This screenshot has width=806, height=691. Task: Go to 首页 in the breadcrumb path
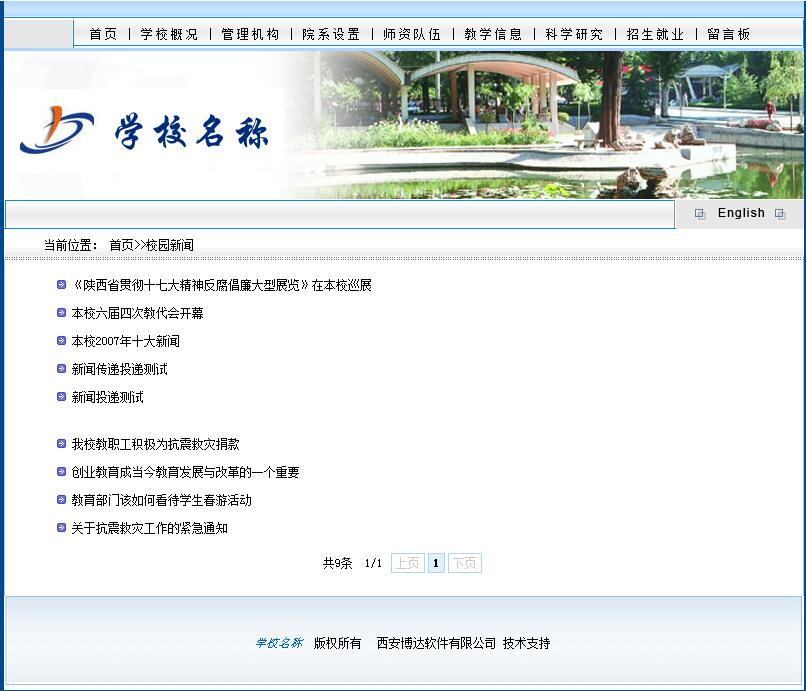coord(121,245)
